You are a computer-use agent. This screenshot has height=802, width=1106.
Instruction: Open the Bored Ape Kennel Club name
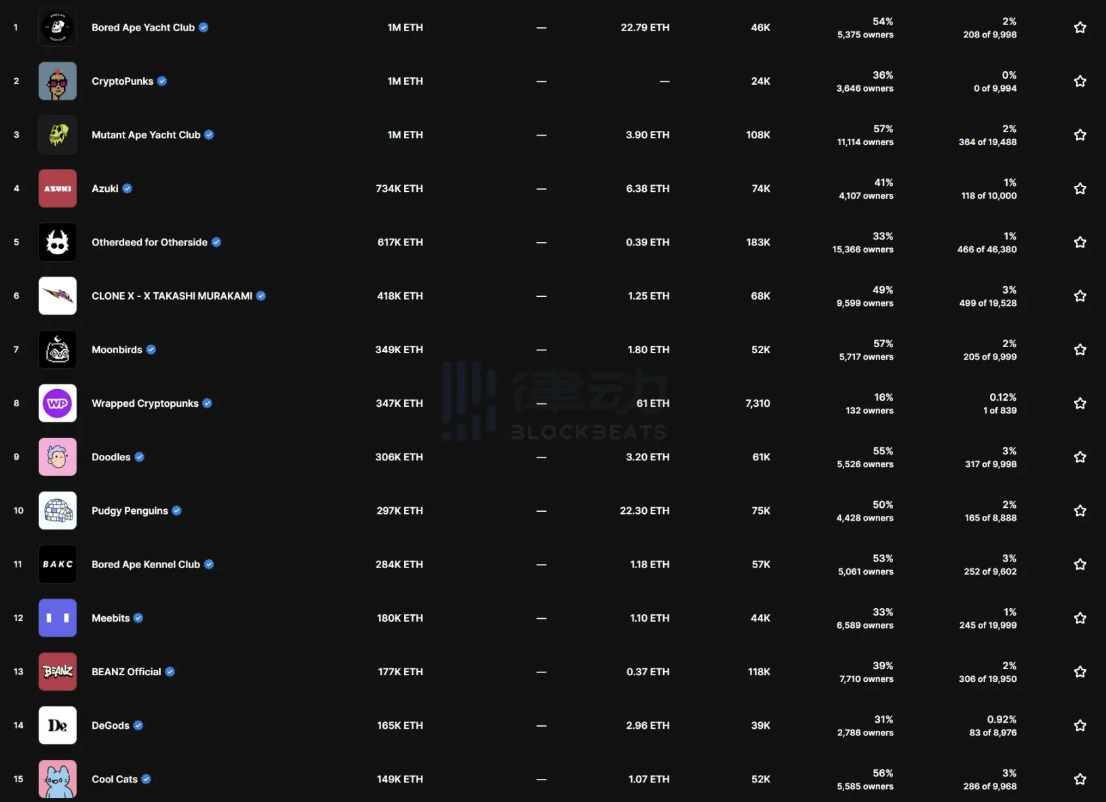point(146,564)
